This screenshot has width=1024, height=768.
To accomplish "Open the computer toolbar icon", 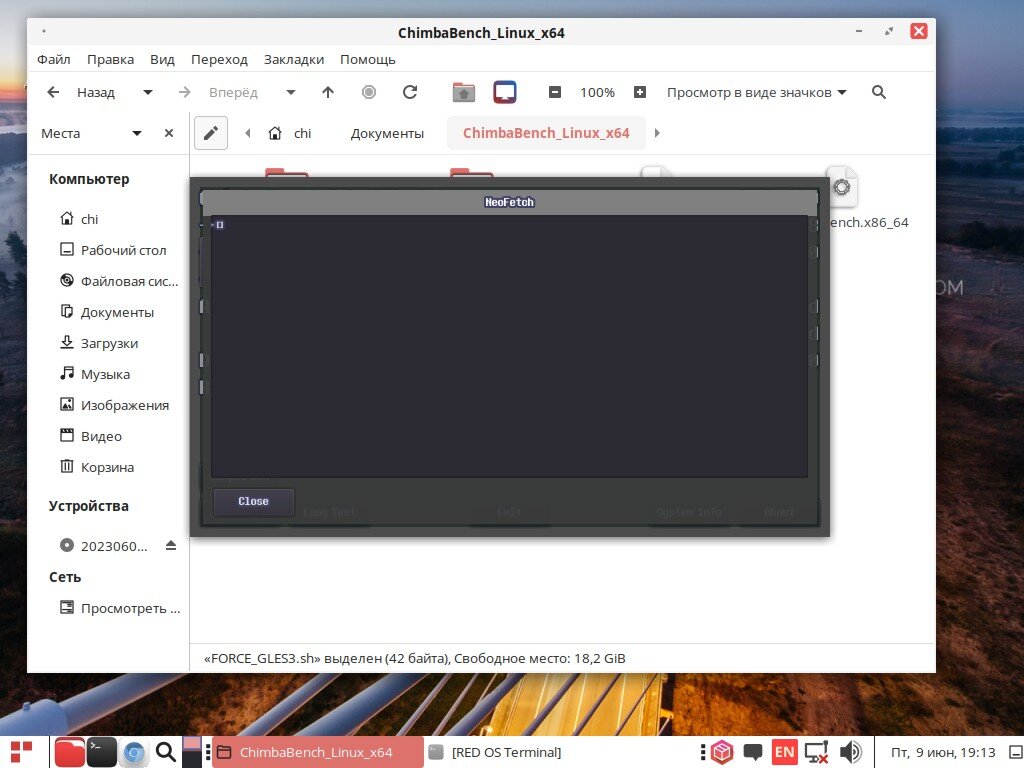I will pyautogui.click(x=505, y=92).
